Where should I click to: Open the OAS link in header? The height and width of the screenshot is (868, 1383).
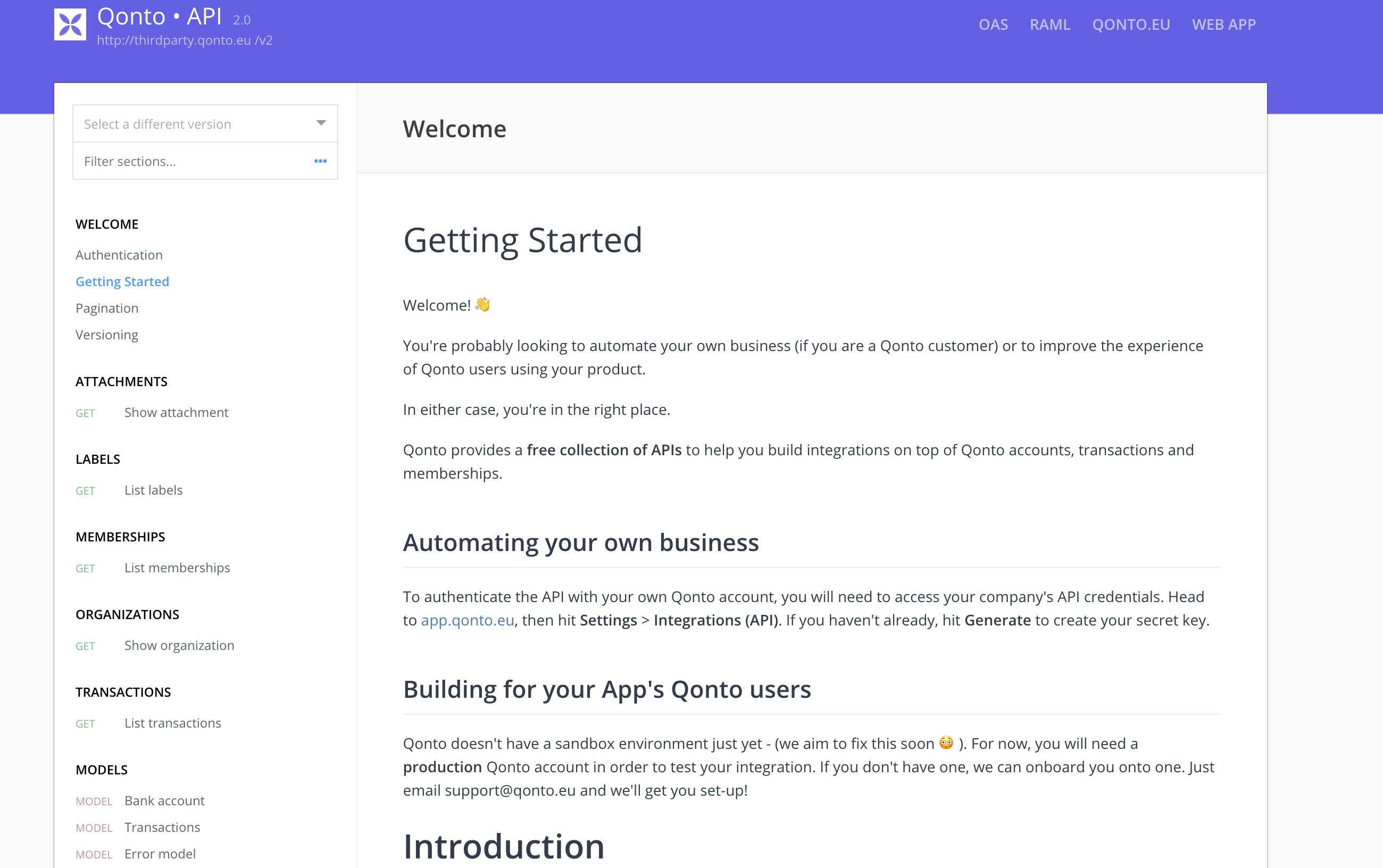coord(993,24)
